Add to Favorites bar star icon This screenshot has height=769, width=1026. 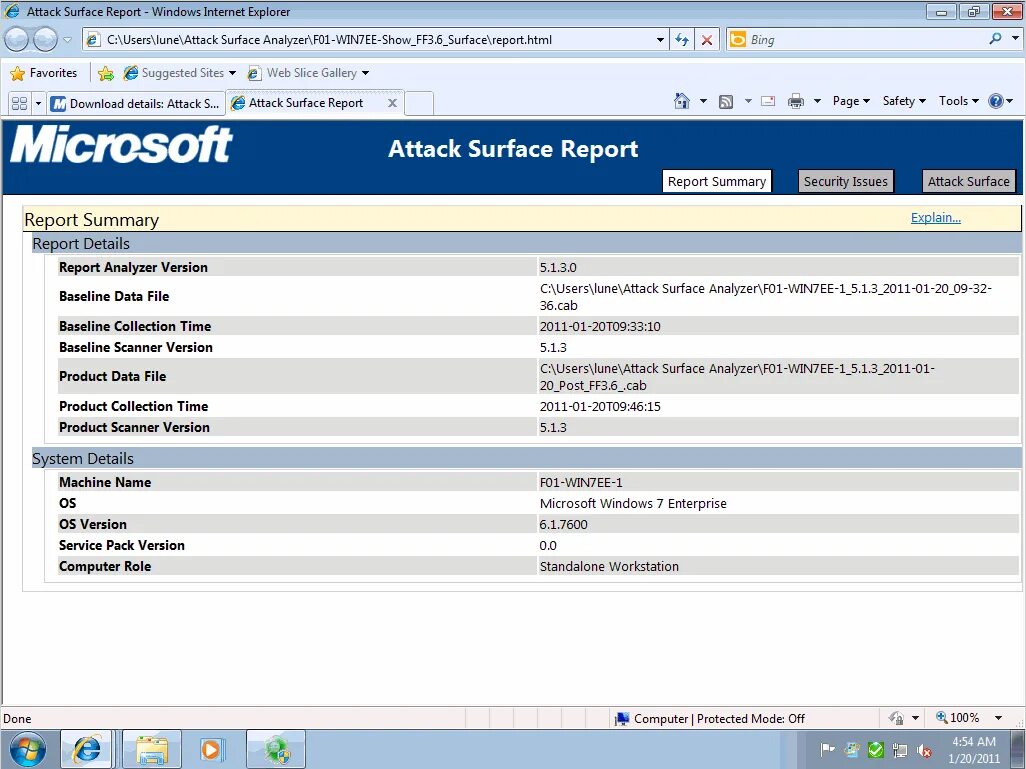pos(105,73)
